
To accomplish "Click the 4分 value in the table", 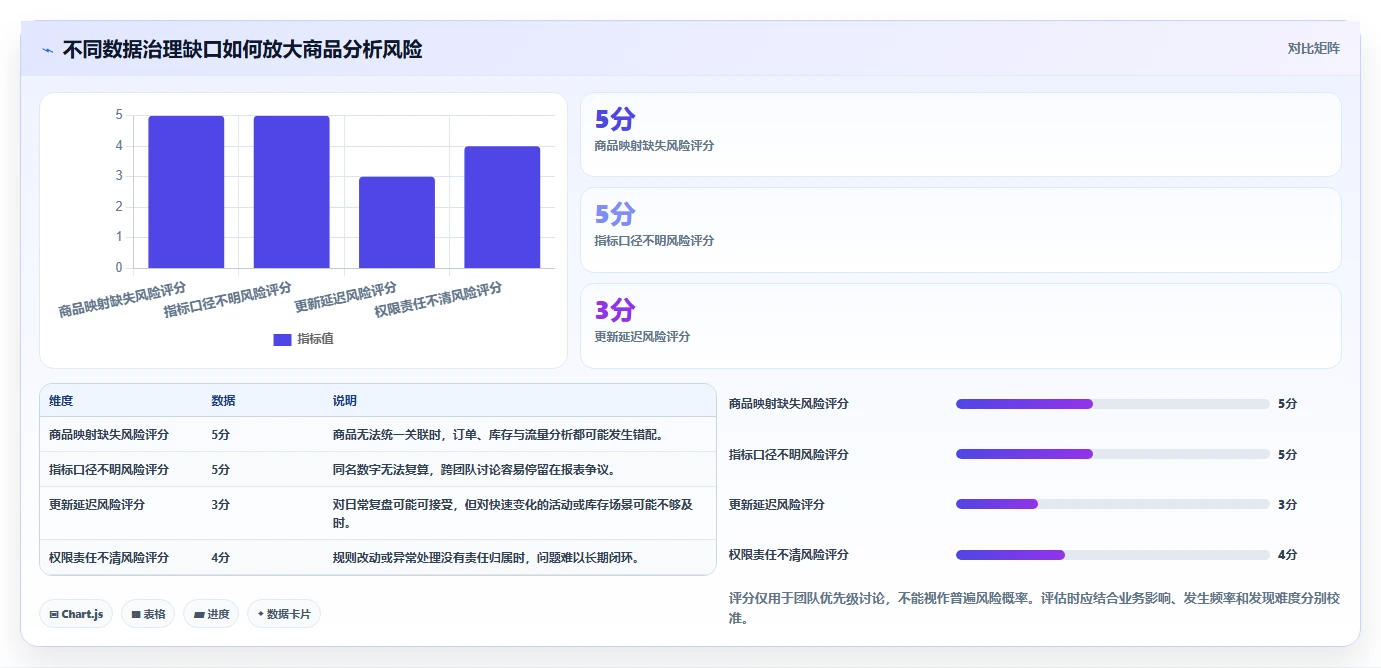I will point(220,558).
